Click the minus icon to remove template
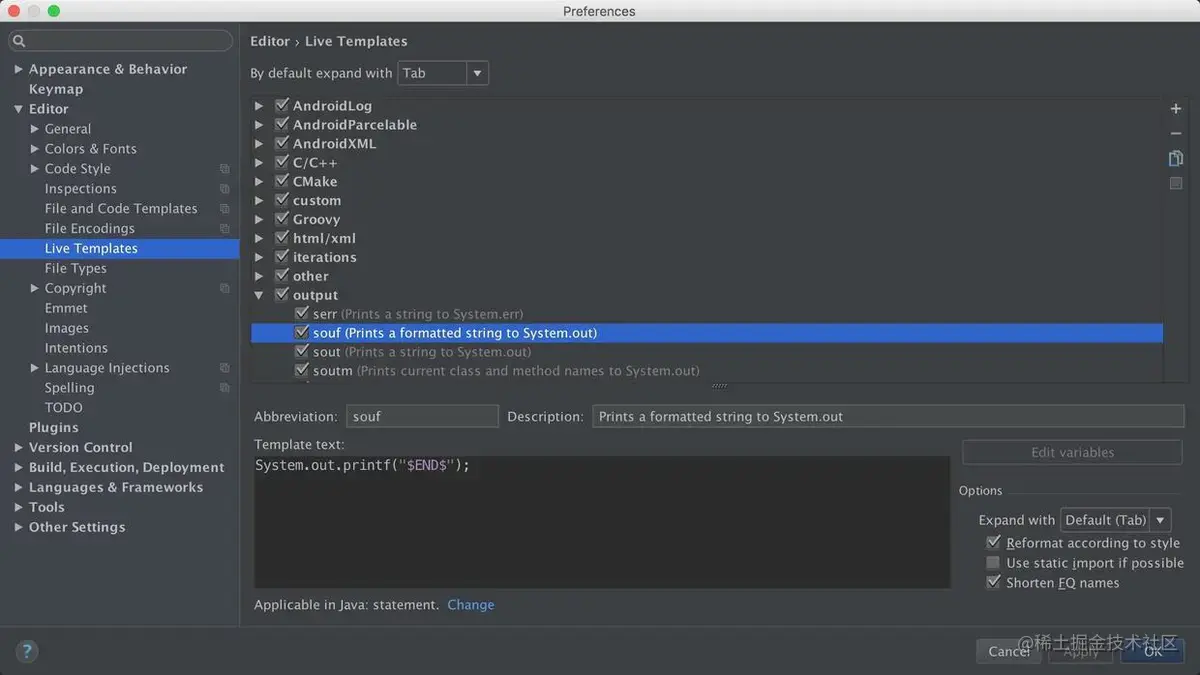Image resolution: width=1200 pixels, height=675 pixels. tap(1176, 133)
